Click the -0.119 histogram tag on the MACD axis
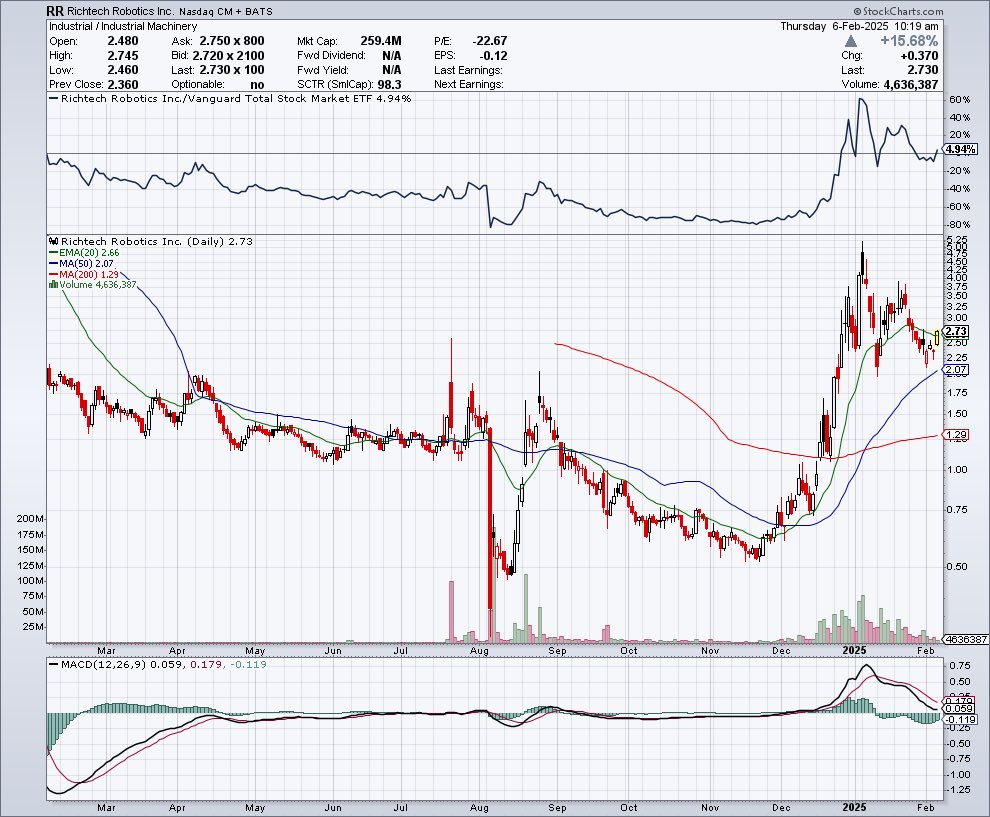This screenshot has height=817, width=990. 961,720
